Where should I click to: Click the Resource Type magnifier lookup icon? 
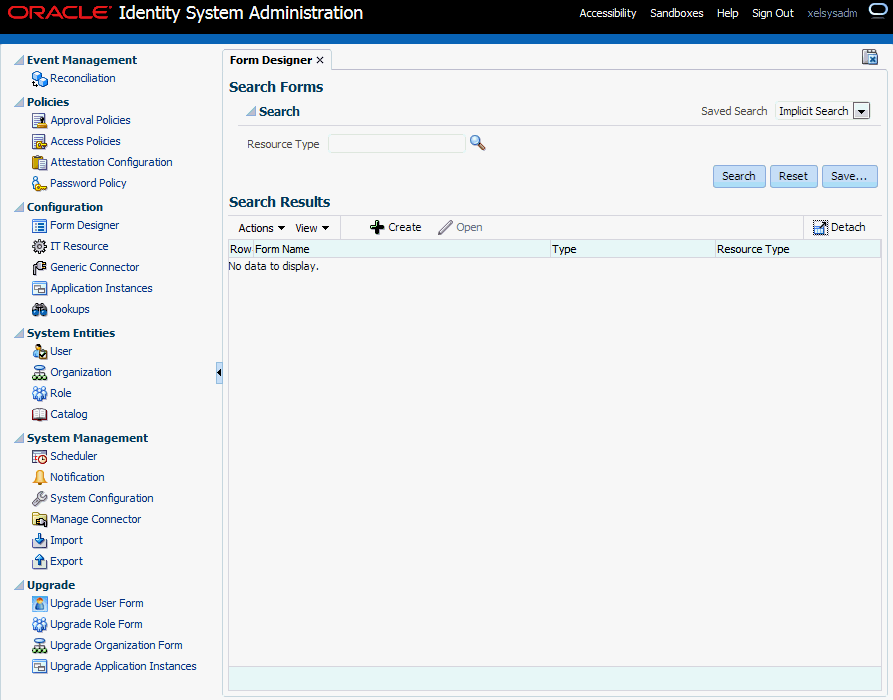pos(477,143)
